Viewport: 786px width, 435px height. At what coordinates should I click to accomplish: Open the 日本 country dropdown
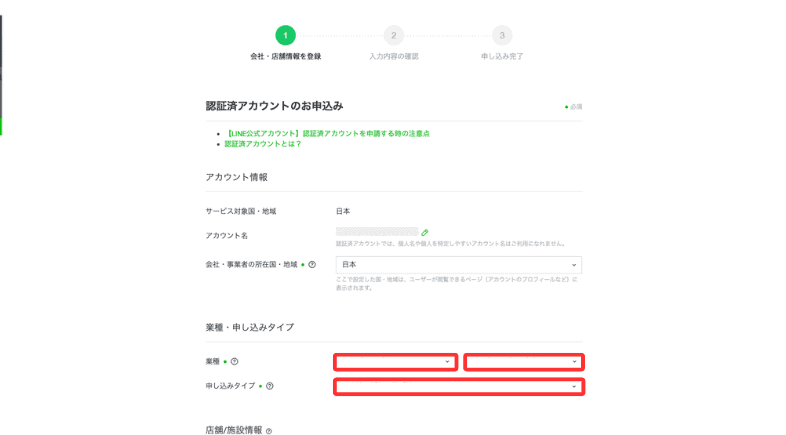pos(459,265)
